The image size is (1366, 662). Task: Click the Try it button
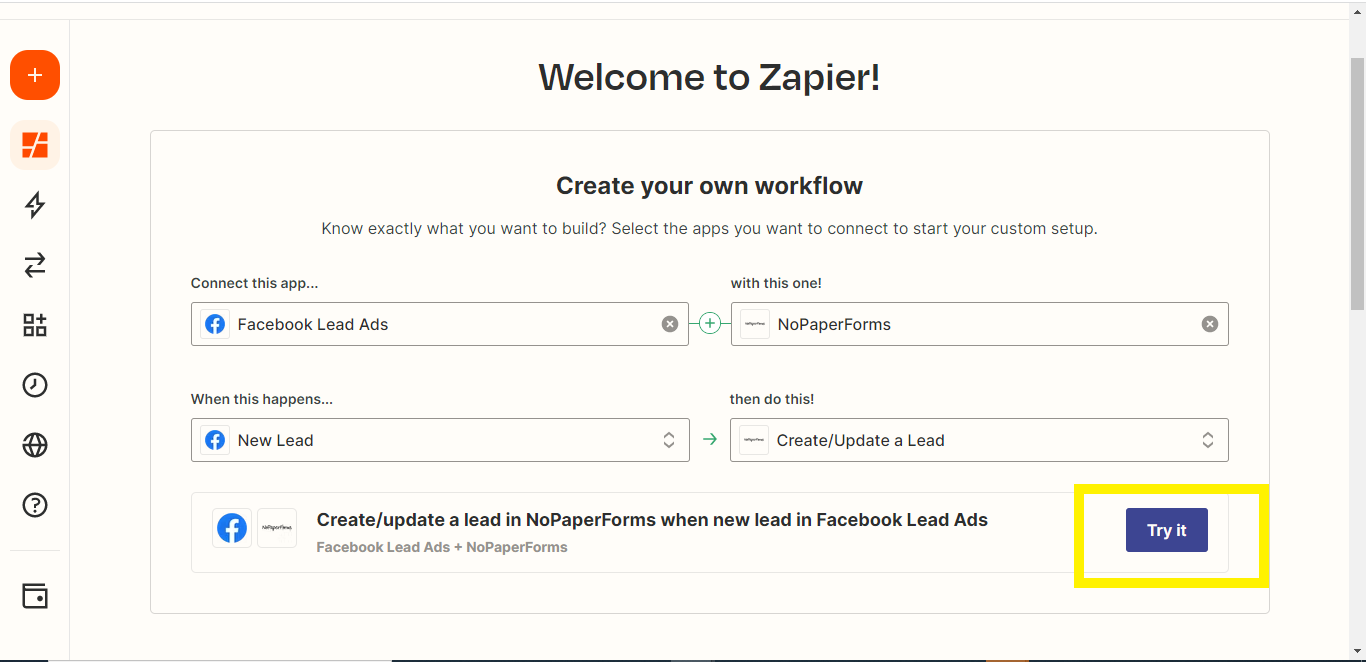[1167, 530]
